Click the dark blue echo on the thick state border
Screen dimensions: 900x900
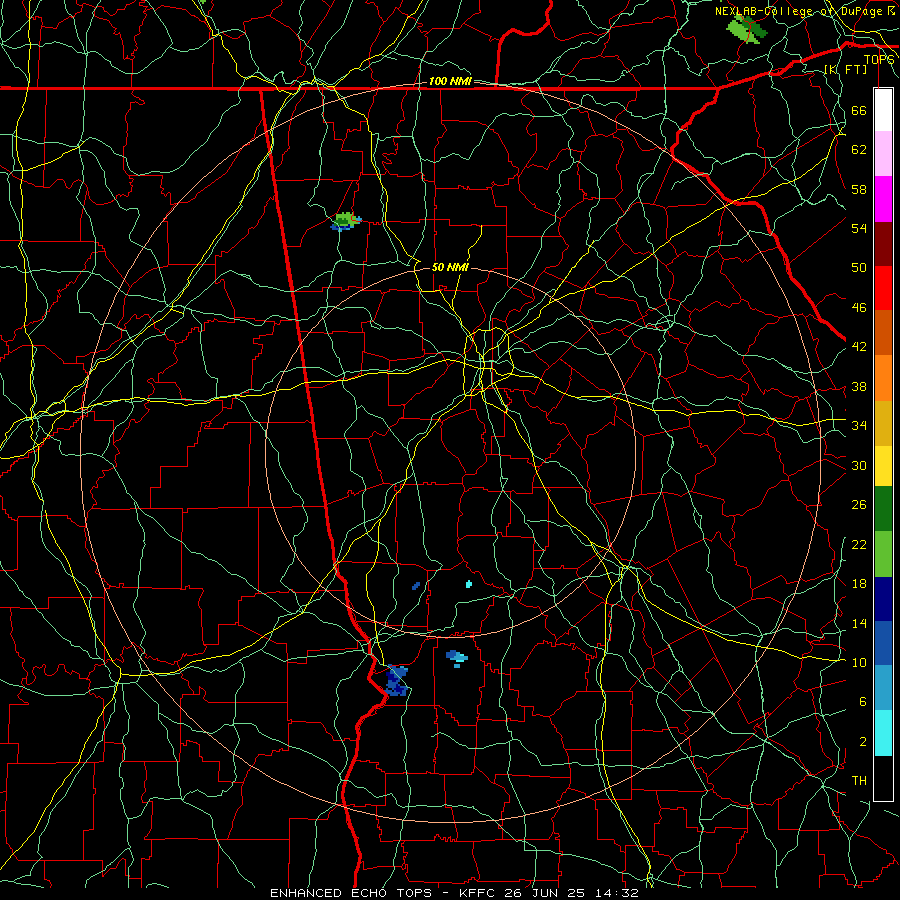click(x=397, y=681)
